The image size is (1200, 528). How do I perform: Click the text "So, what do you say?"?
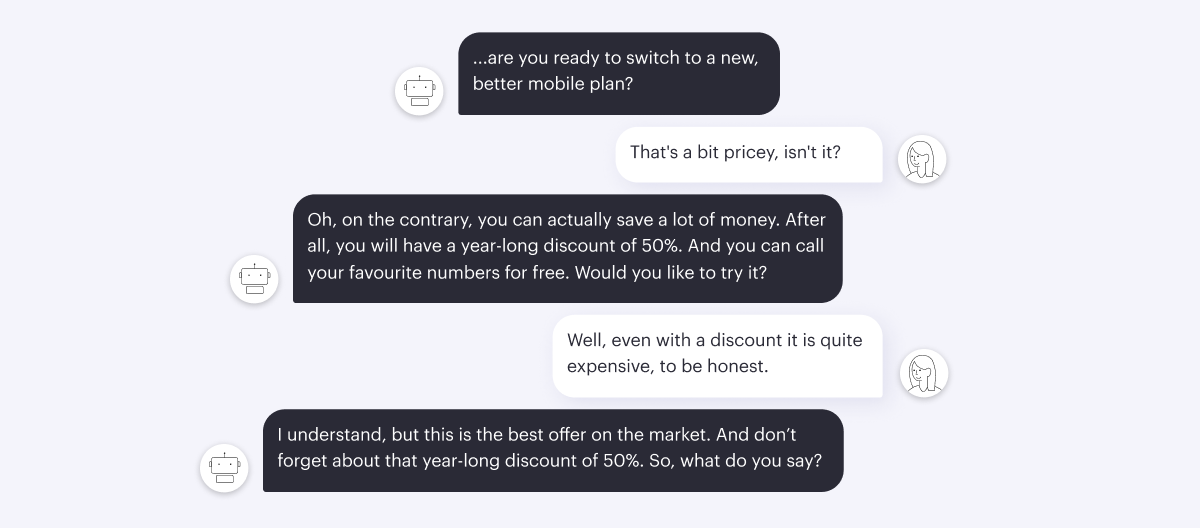740,462
